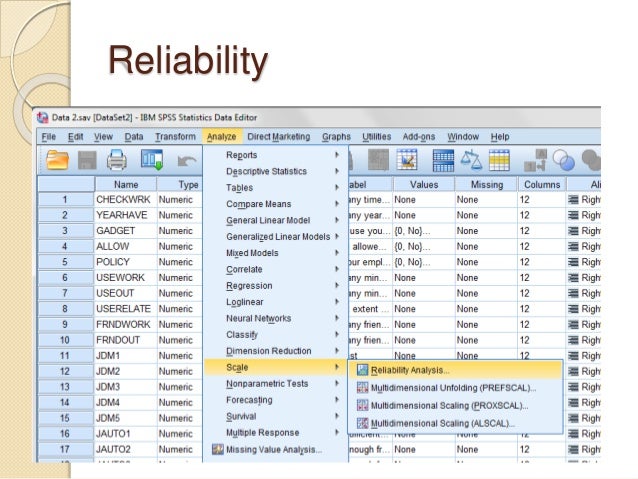Click the Select Cases yellow grid icon
This screenshot has height=479, width=638.
(x=499, y=160)
